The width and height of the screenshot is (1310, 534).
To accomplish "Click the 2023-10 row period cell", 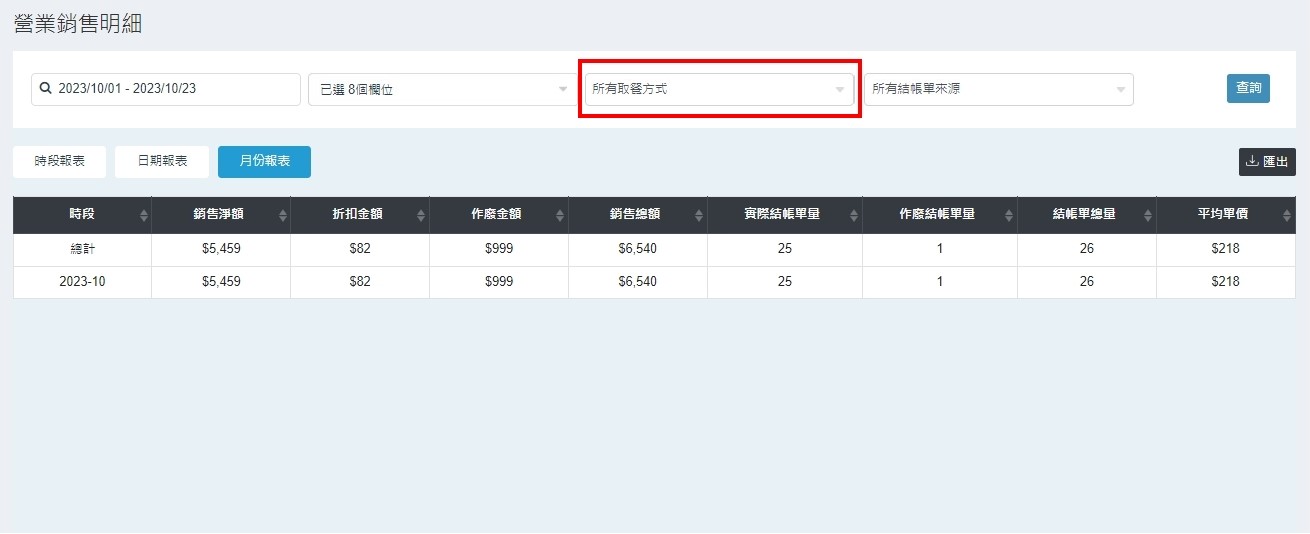I will tap(82, 282).
